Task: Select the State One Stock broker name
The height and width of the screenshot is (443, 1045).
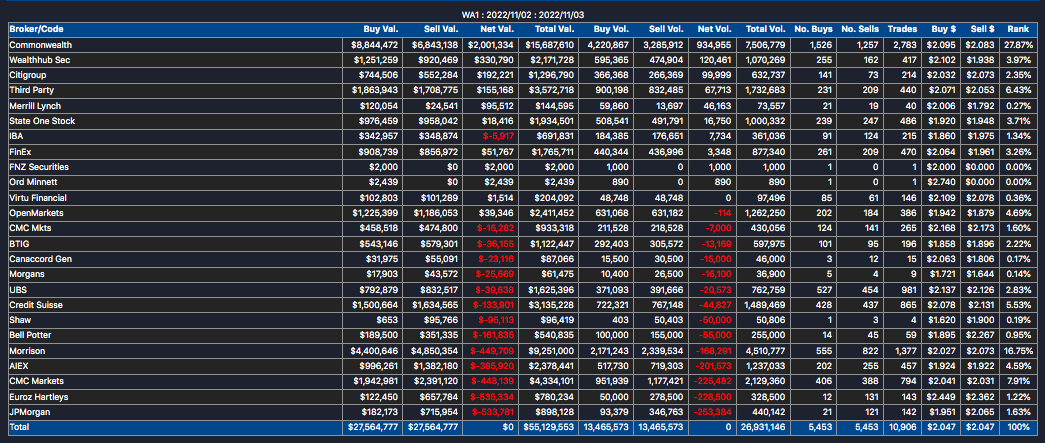Action: [x=42, y=121]
